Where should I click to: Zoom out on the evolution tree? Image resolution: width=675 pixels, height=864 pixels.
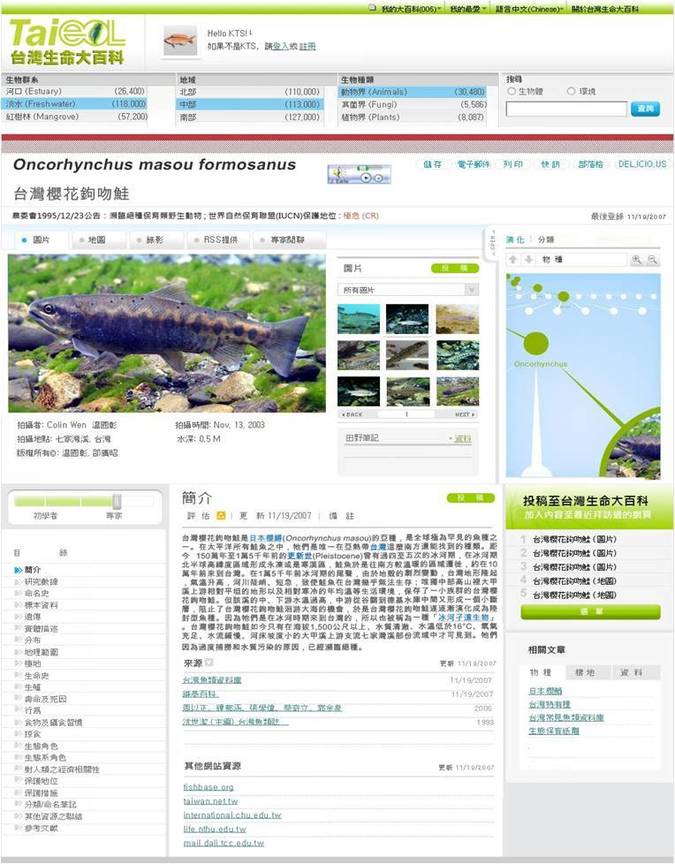click(x=652, y=260)
